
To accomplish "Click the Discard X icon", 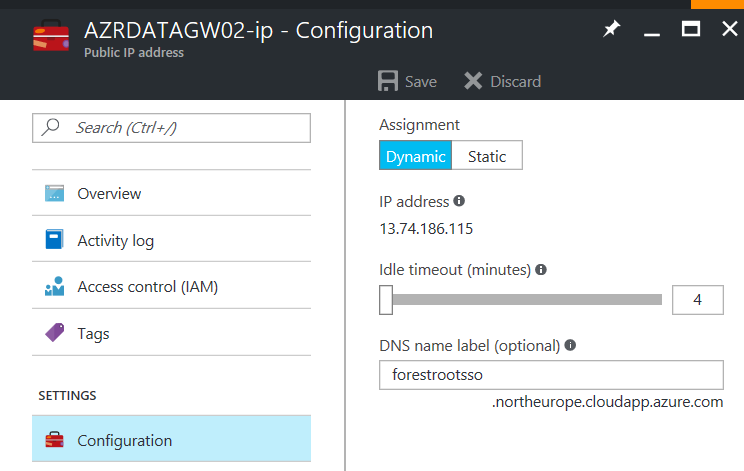I will click(x=473, y=81).
